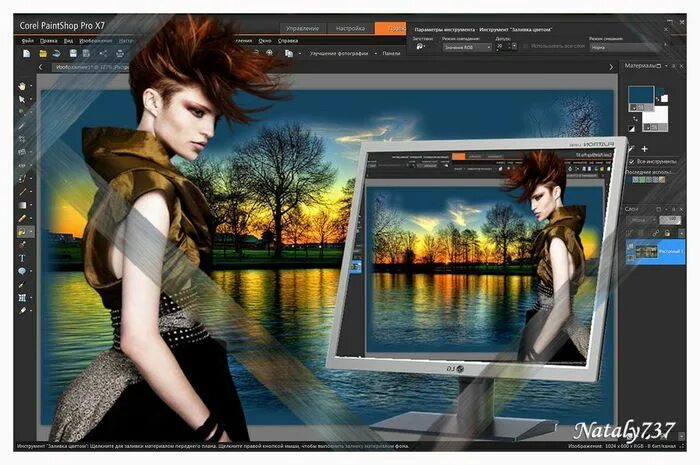Click the New document icon

pos(27,54)
